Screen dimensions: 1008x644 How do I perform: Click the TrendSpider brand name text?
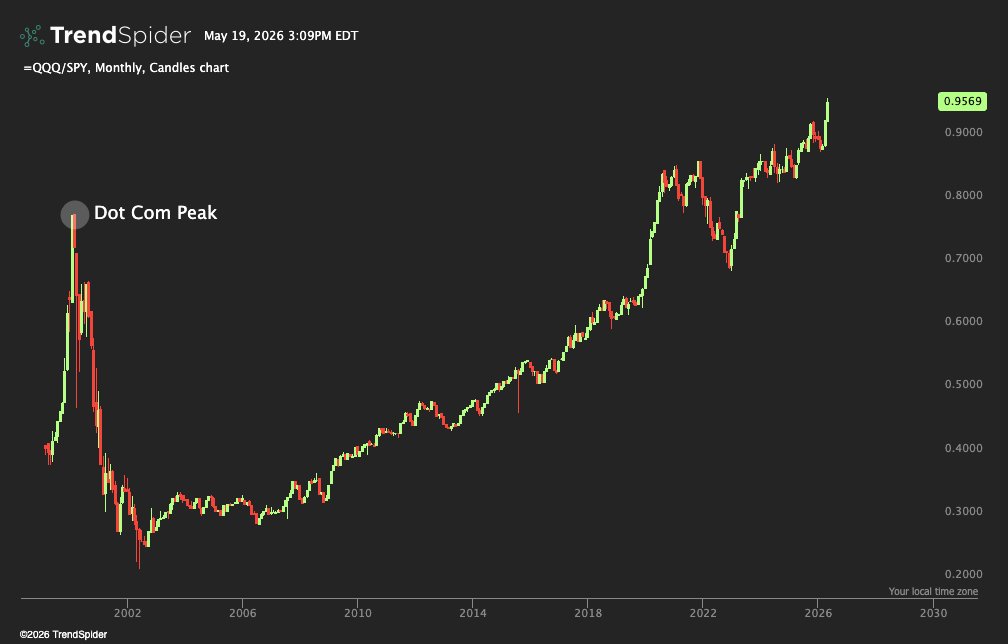click(120, 35)
